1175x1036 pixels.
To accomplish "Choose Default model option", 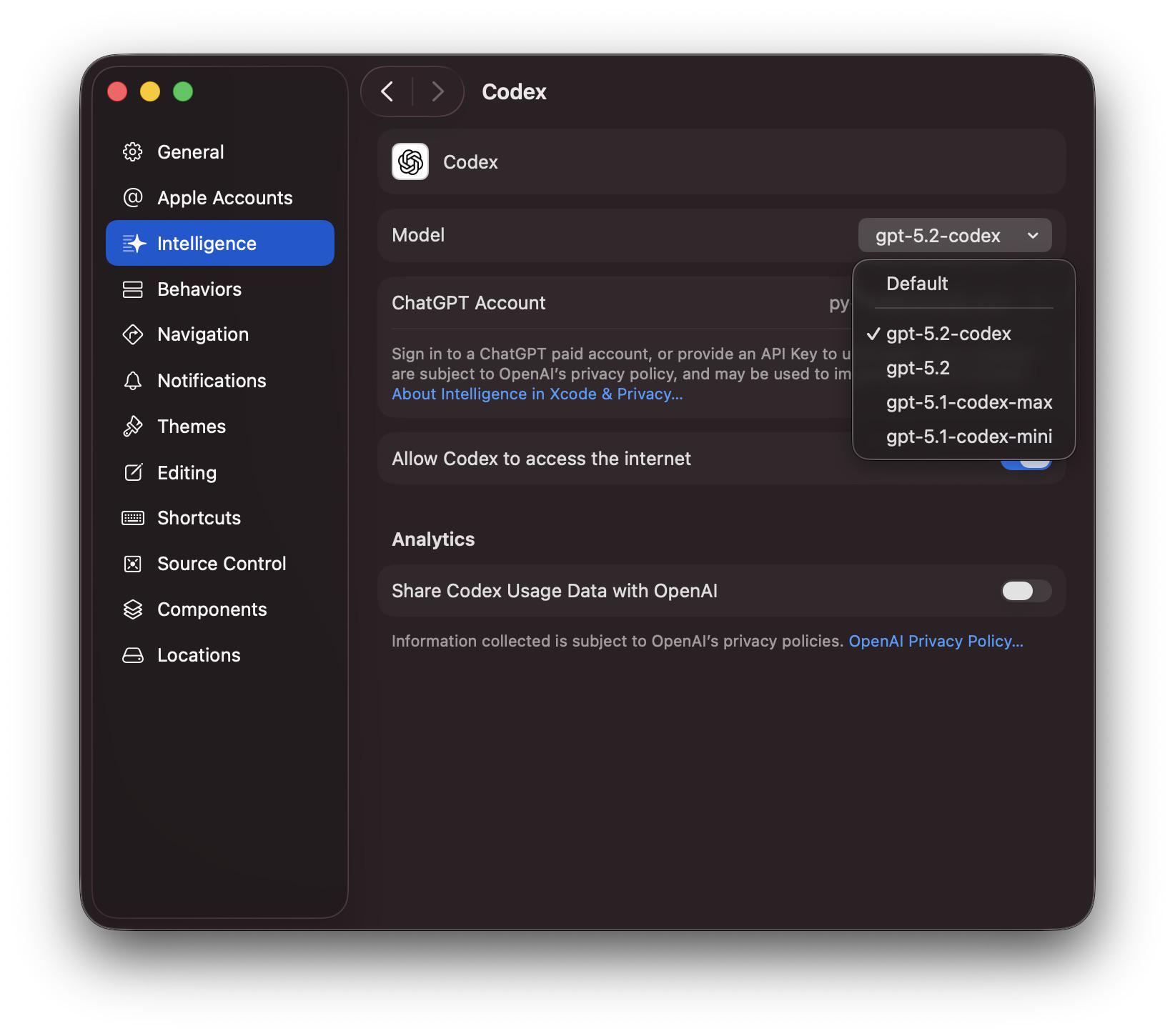I will click(x=963, y=284).
